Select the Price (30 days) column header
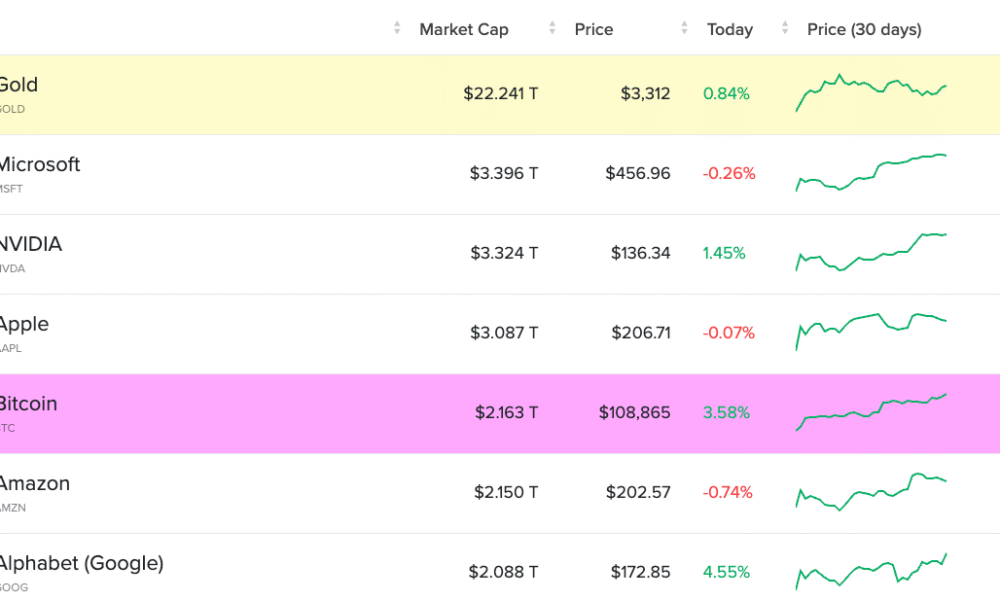Viewport: 1000px width, 600px height. pyautogui.click(x=864, y=29)
